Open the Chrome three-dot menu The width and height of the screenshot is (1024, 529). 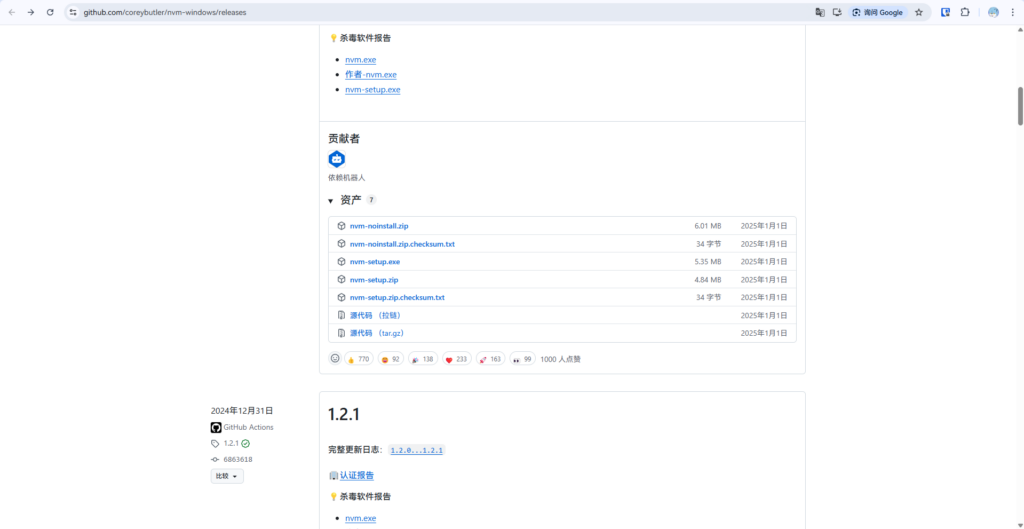(x=1013, y=12)
